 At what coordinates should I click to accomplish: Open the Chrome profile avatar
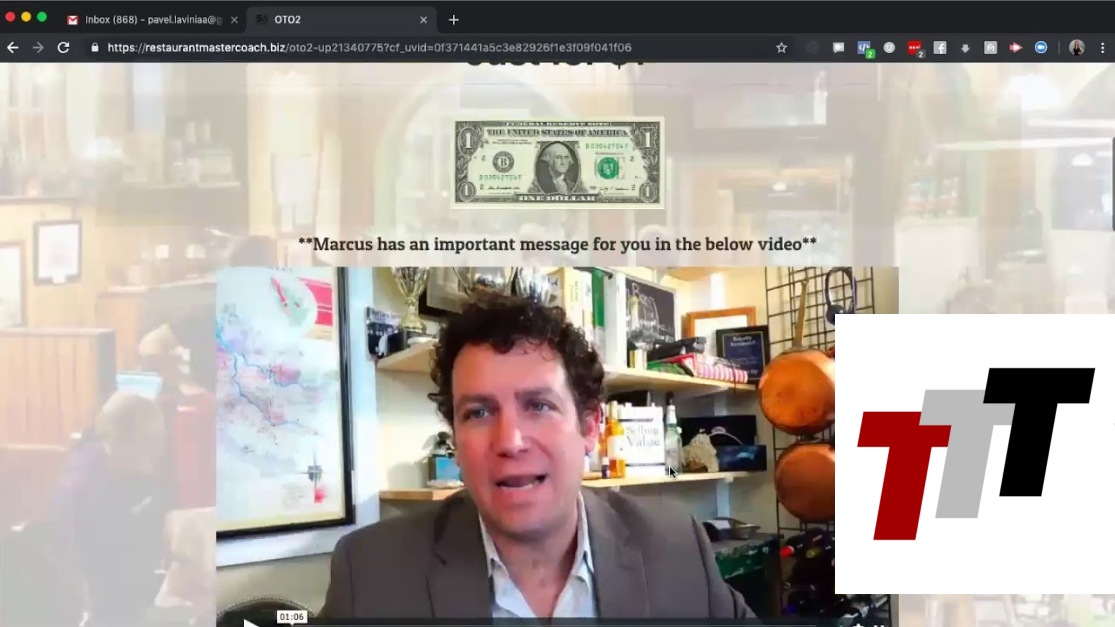[x=1076, y=47]
